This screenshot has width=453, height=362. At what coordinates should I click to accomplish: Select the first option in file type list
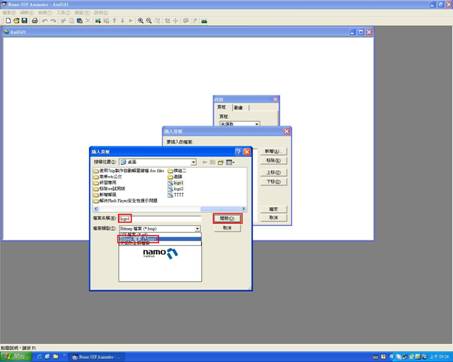(x=160, y=235)
